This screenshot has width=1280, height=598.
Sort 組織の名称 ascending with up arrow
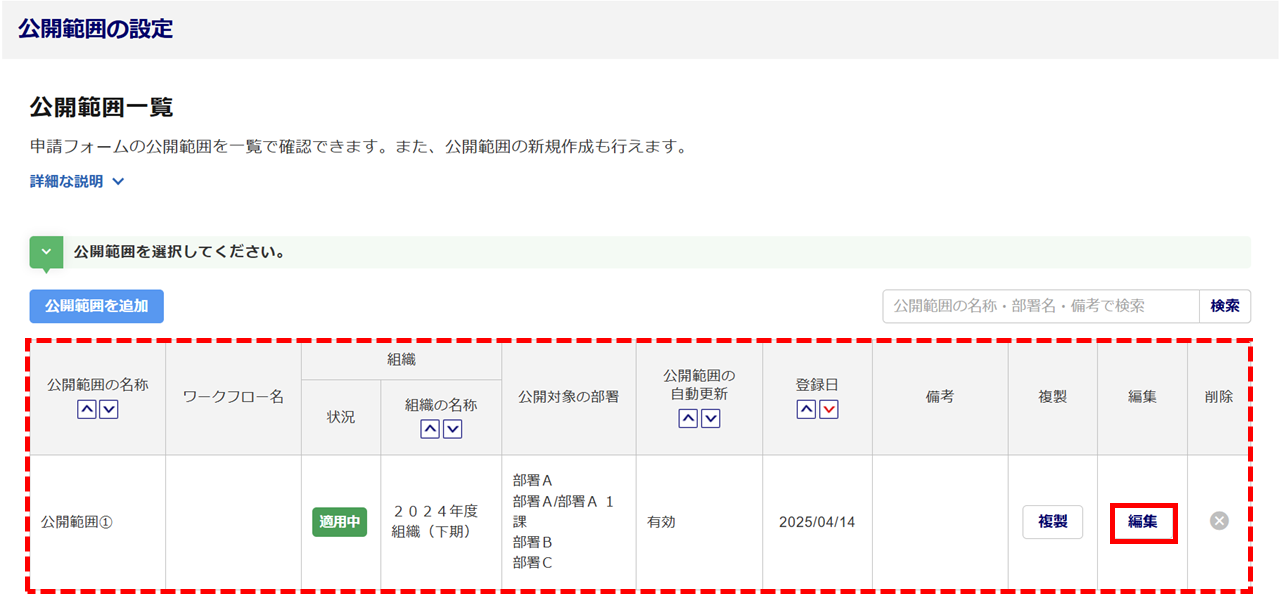(x=430, y=429)
